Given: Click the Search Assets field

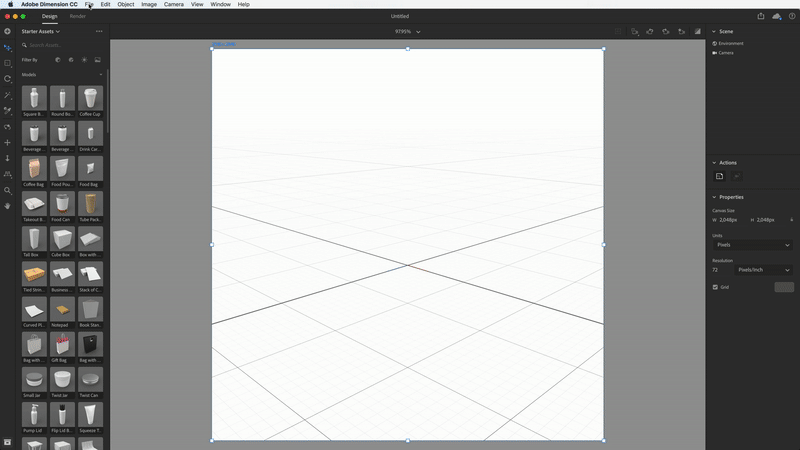Looking at the screenshot, I should click(x=60, y=45).
